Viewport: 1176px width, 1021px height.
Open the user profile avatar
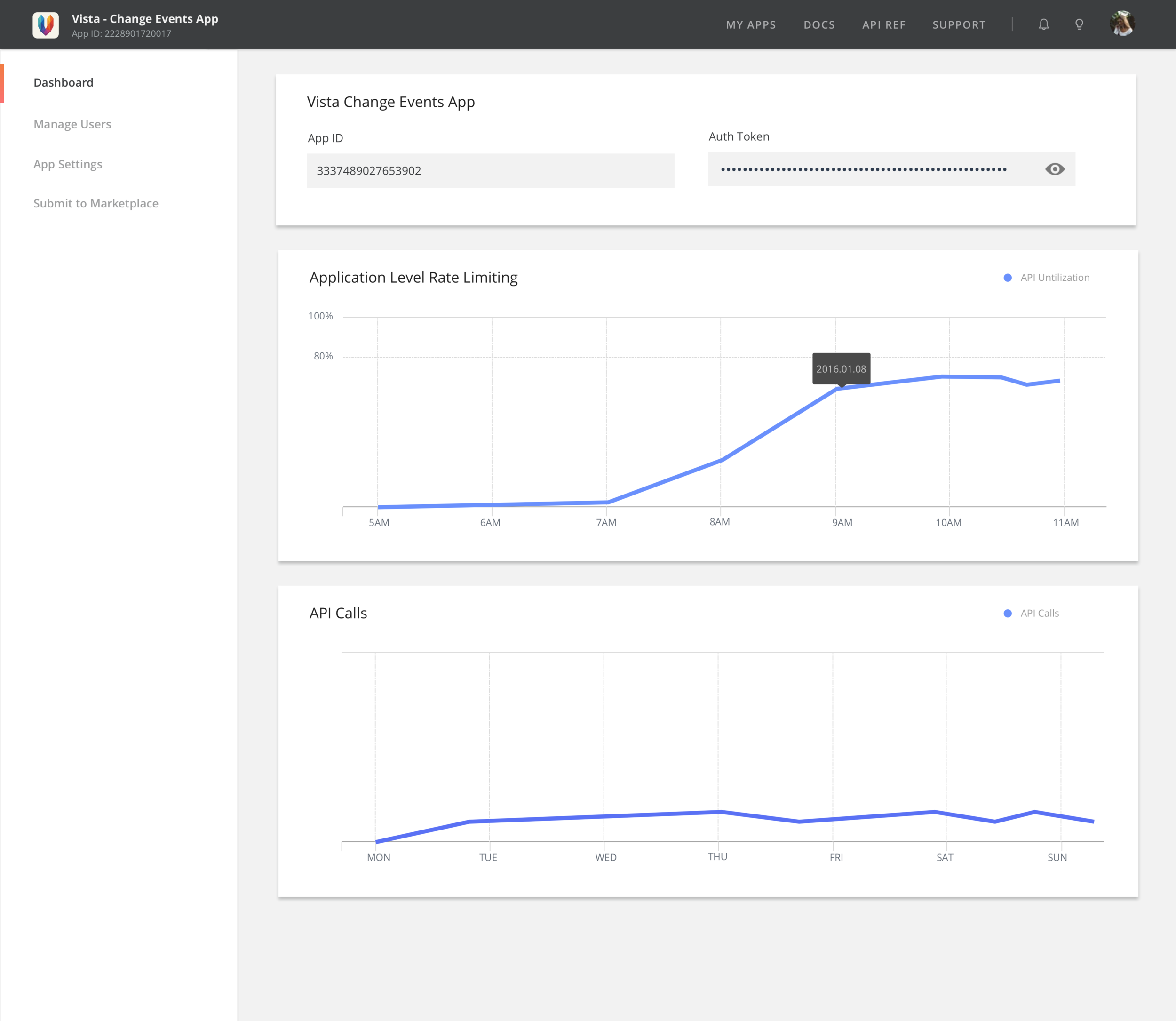click(1122, 24)
